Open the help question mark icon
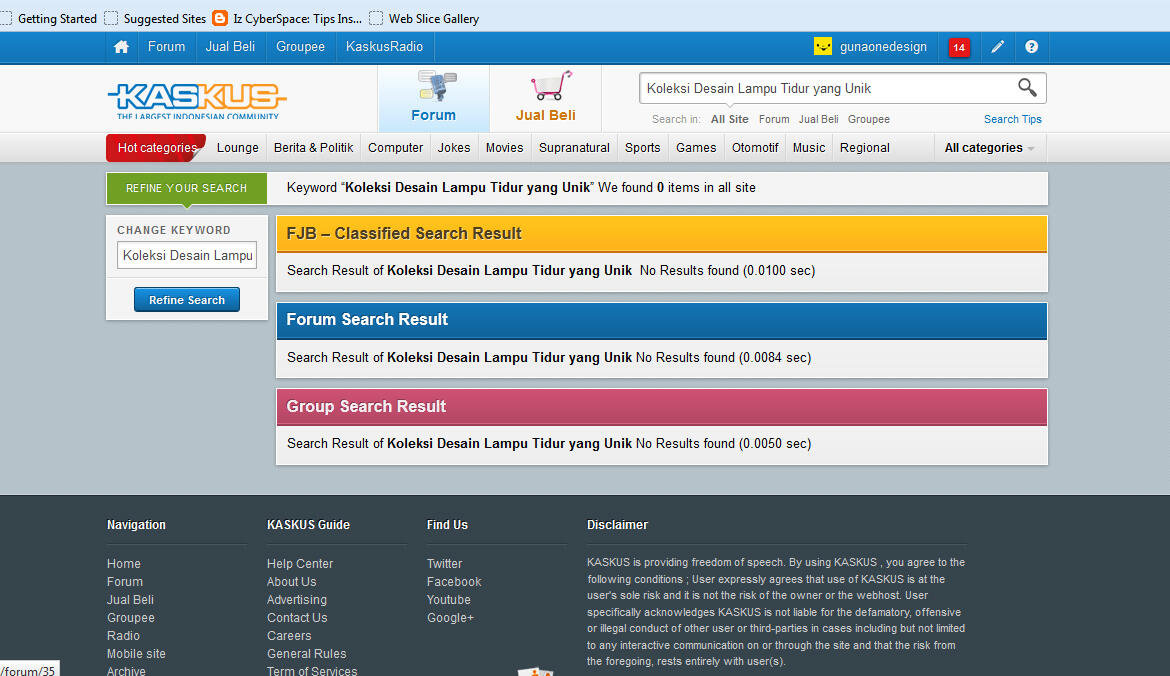This screenshot has height=676, width=1170. [1031, 47]
